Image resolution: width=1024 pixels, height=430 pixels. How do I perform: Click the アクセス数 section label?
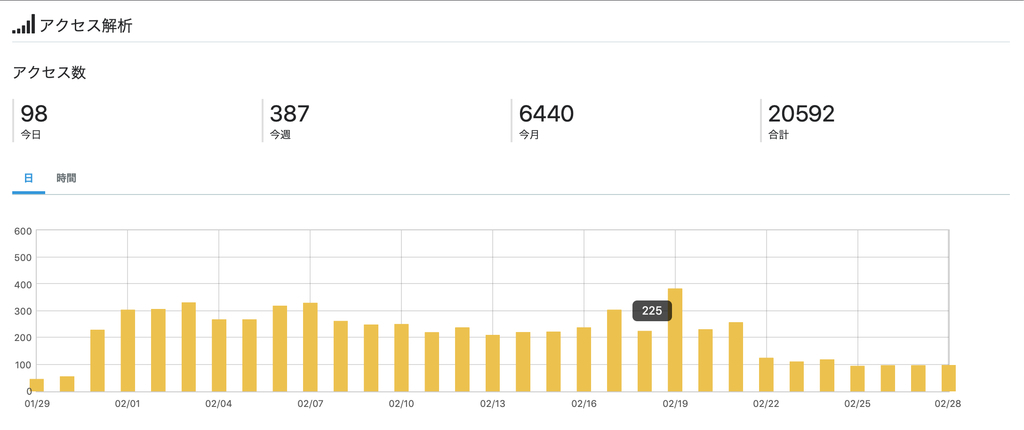(x=50, y=73)
